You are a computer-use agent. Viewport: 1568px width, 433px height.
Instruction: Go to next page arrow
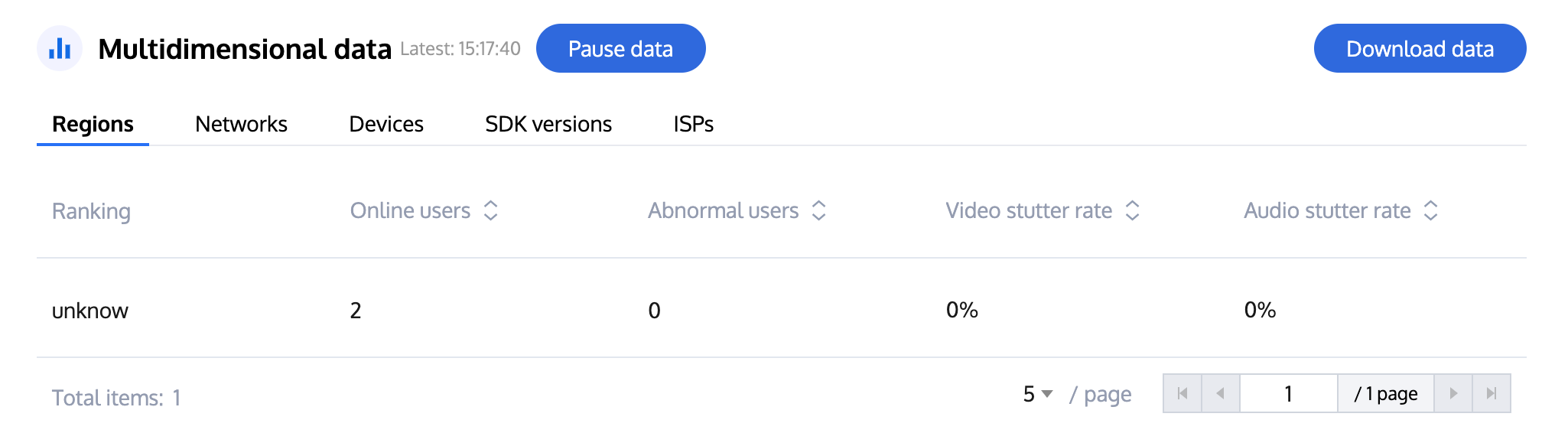click(1453, 393)
